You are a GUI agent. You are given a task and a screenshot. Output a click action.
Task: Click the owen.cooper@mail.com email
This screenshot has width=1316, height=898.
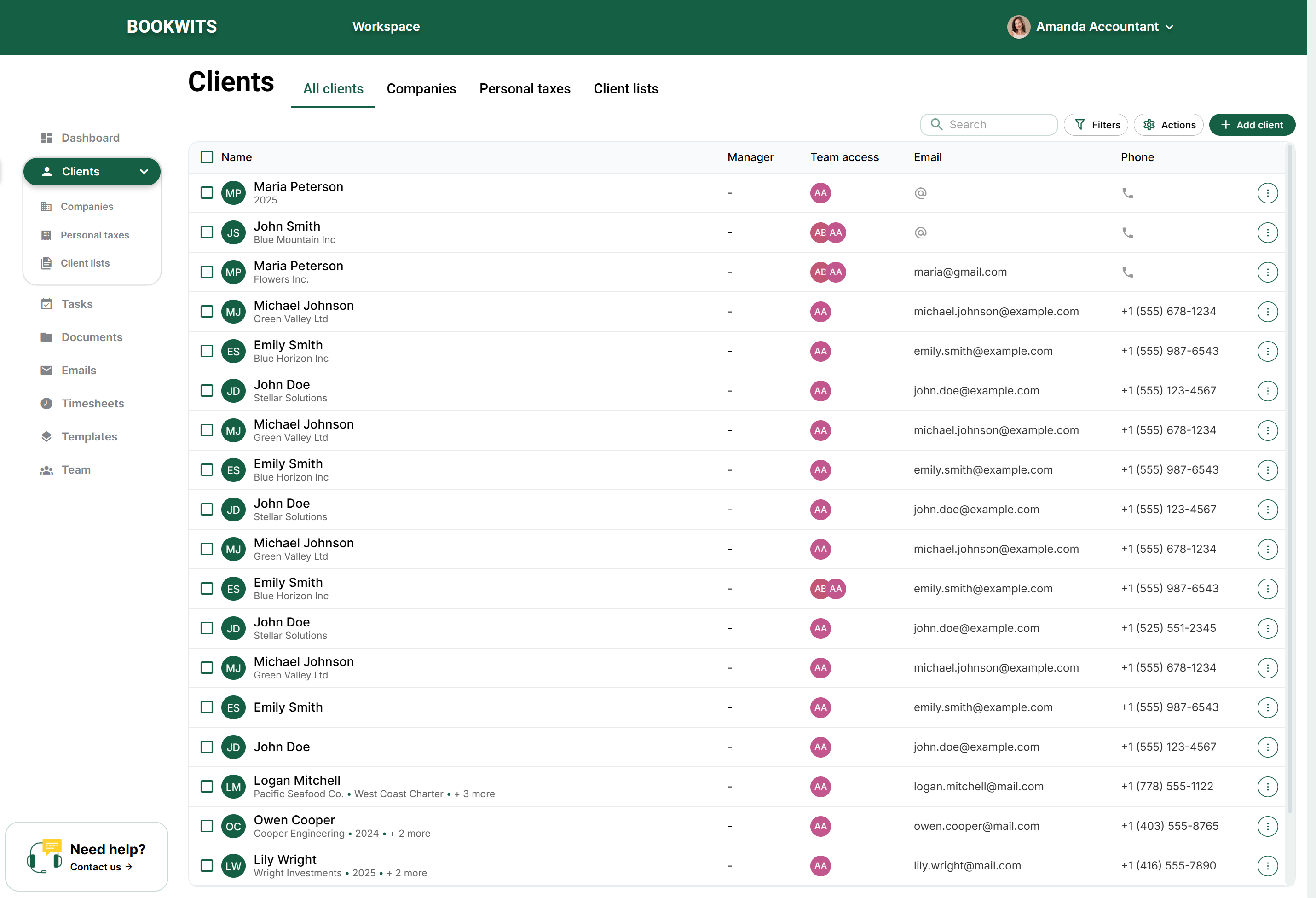(976, 826)
